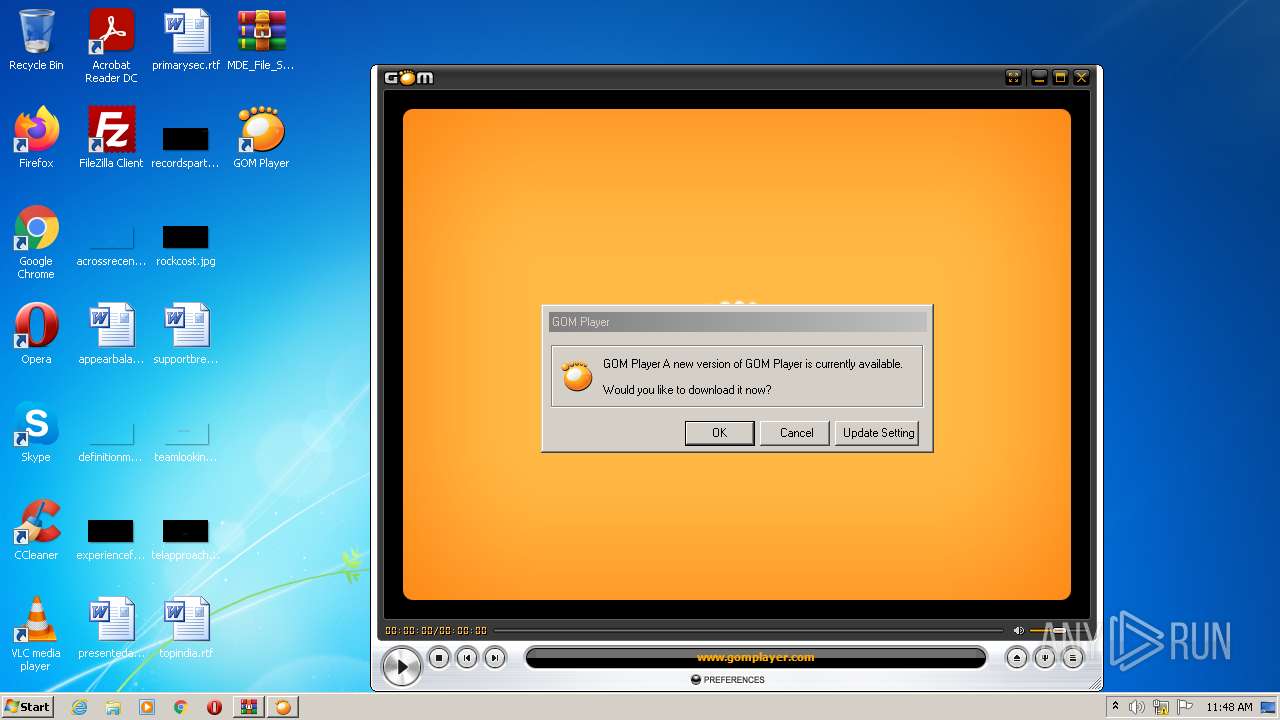Open the GOM logo menu
The height and width of the screenshot is (720, 1280).
(410, 78)
